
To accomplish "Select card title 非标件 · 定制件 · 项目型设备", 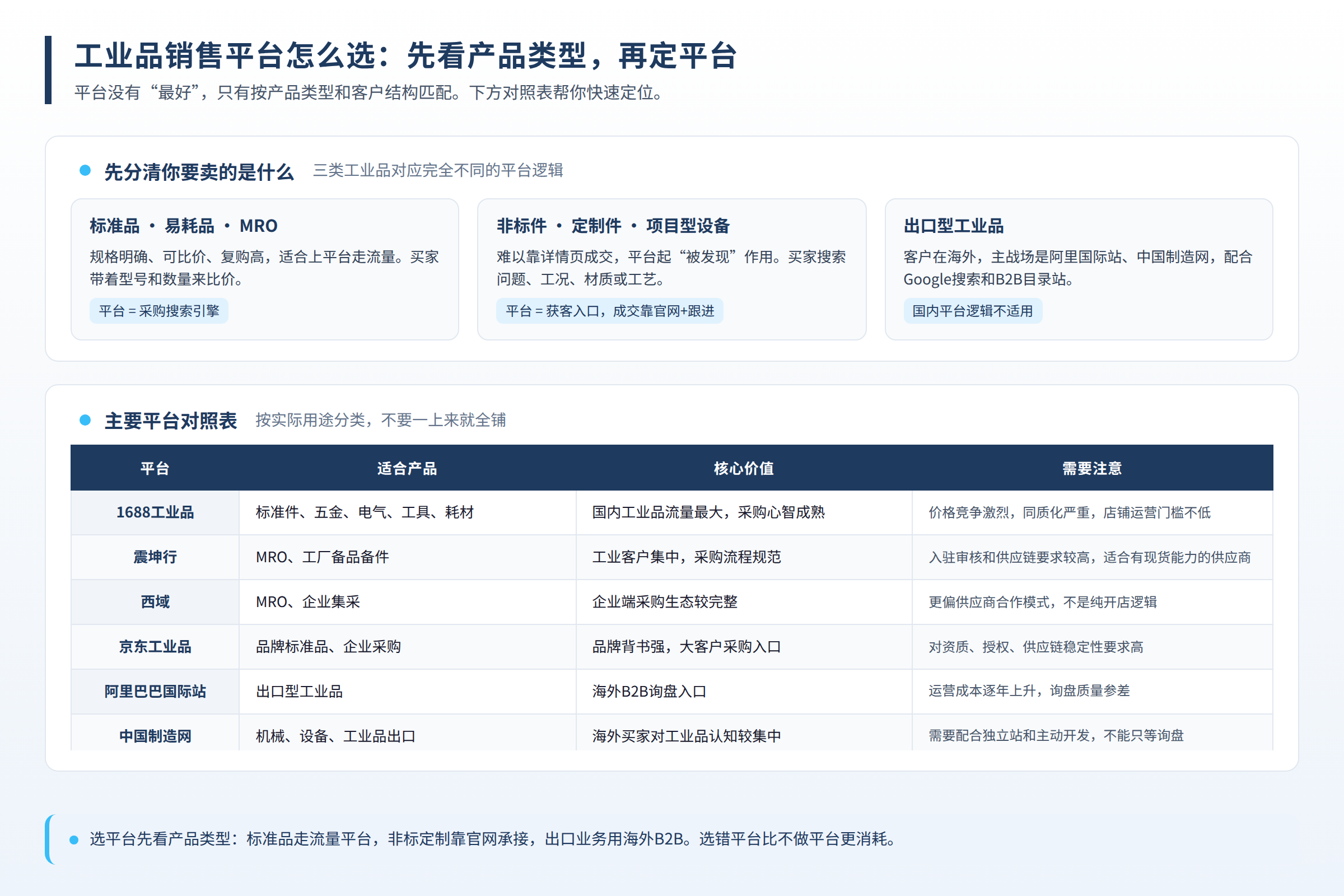I will tap(613, 226).
